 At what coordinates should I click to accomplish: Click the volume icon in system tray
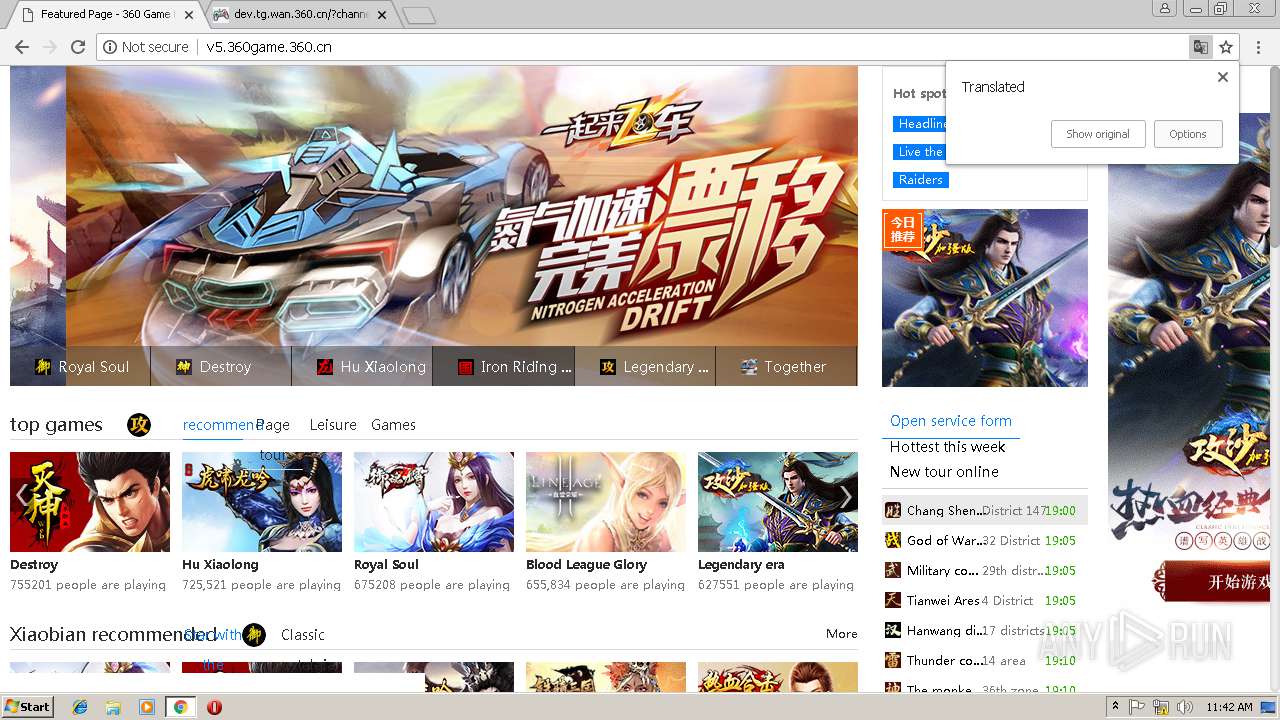(x=1185, y=707)
